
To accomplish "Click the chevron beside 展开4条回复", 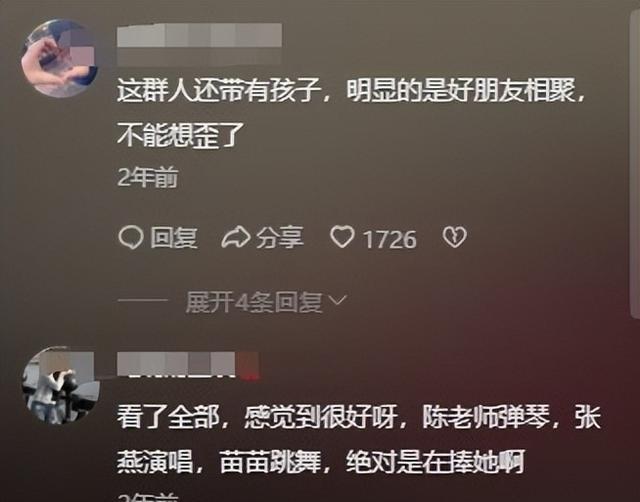I will tap(338, 301).
